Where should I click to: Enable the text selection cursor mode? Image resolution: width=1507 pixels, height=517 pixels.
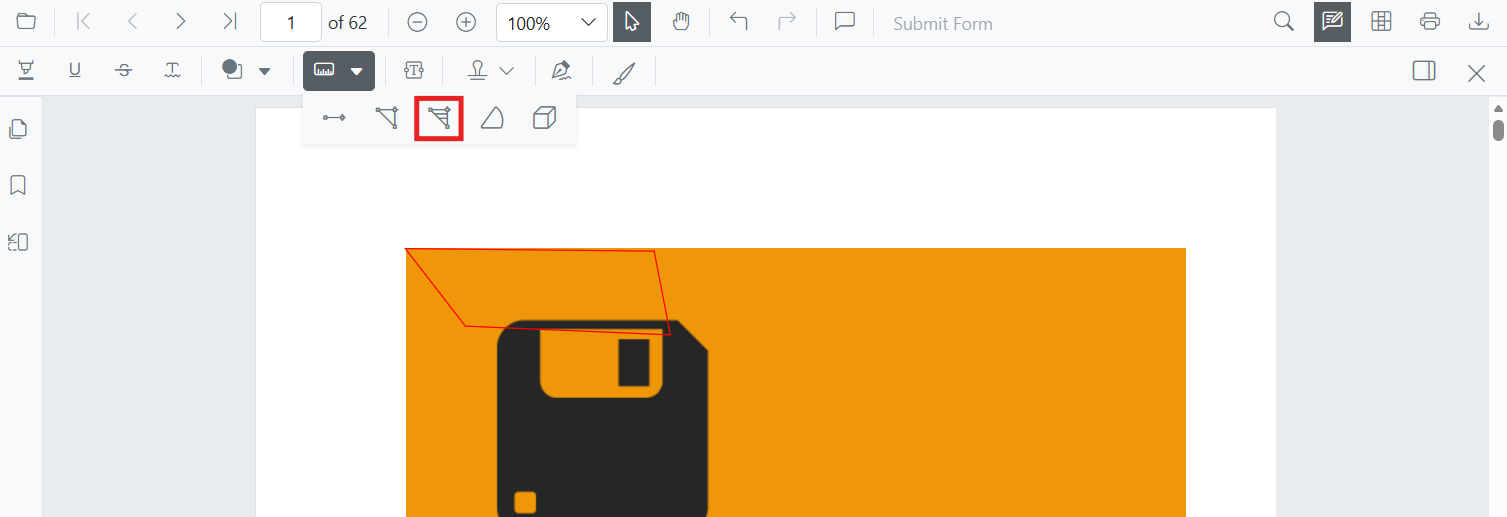coord(632,22)
